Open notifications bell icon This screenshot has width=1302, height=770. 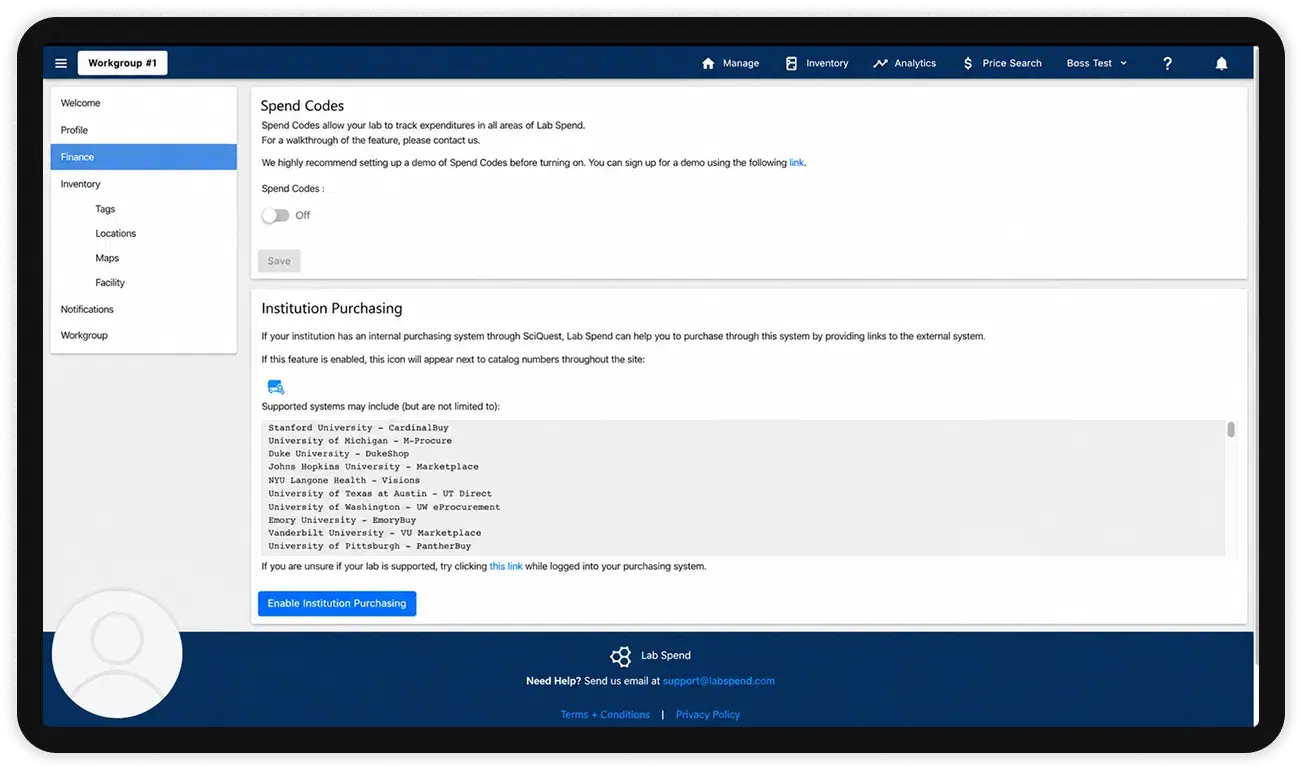click(1221, 63)
